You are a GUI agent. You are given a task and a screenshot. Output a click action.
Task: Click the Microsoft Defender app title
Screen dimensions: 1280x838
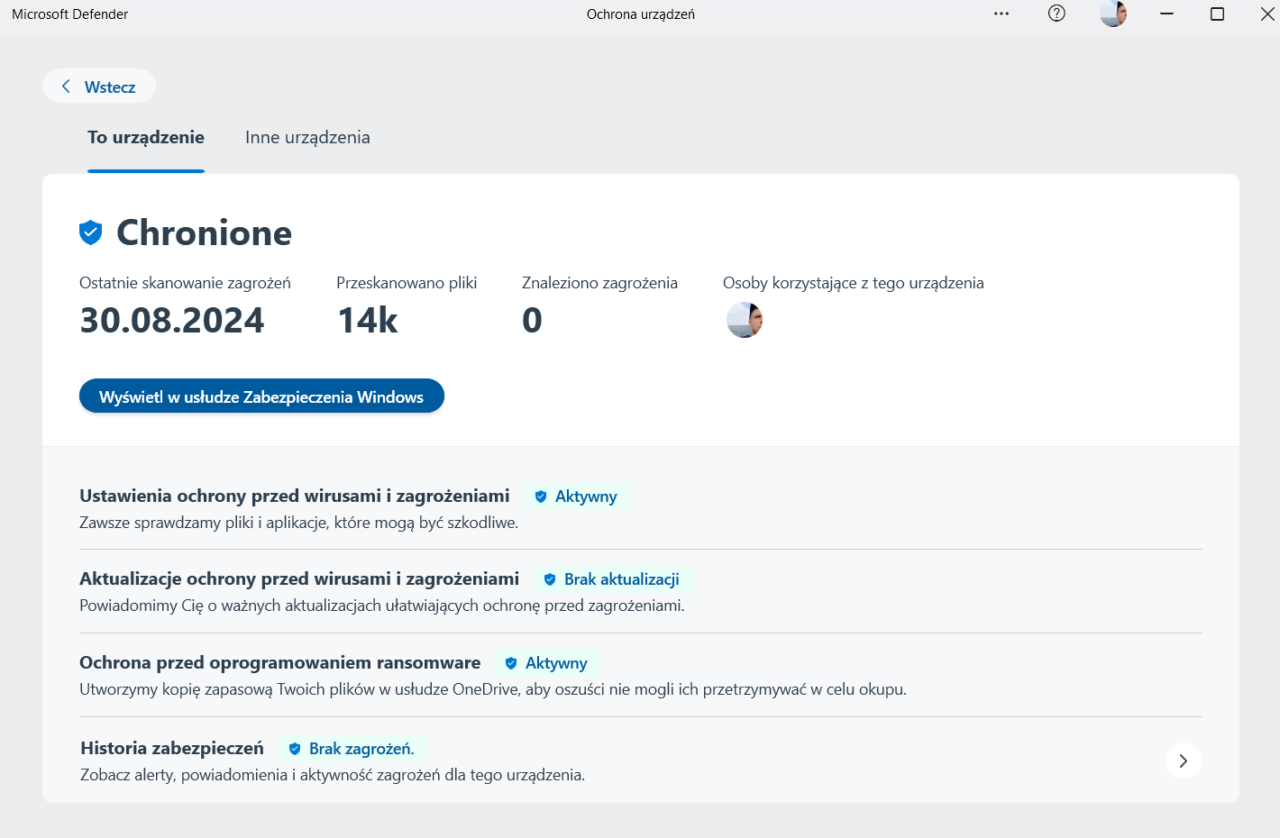pos(70,14)
